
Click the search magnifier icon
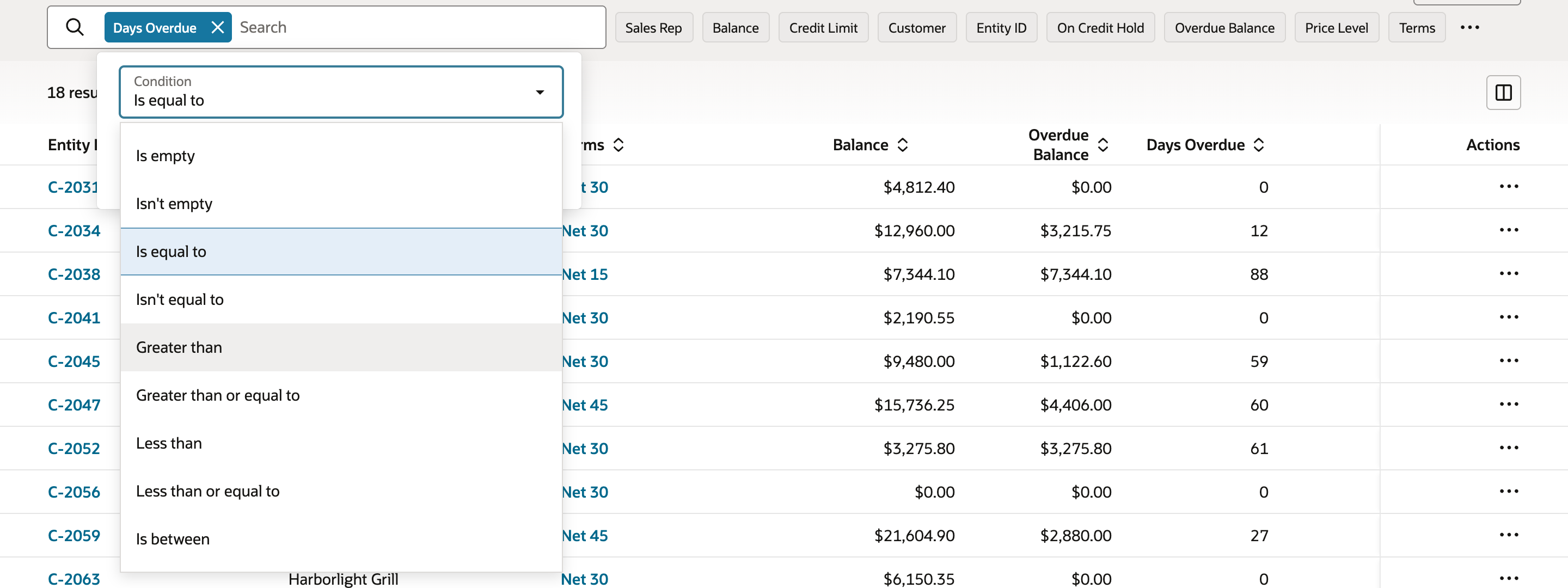74,27
